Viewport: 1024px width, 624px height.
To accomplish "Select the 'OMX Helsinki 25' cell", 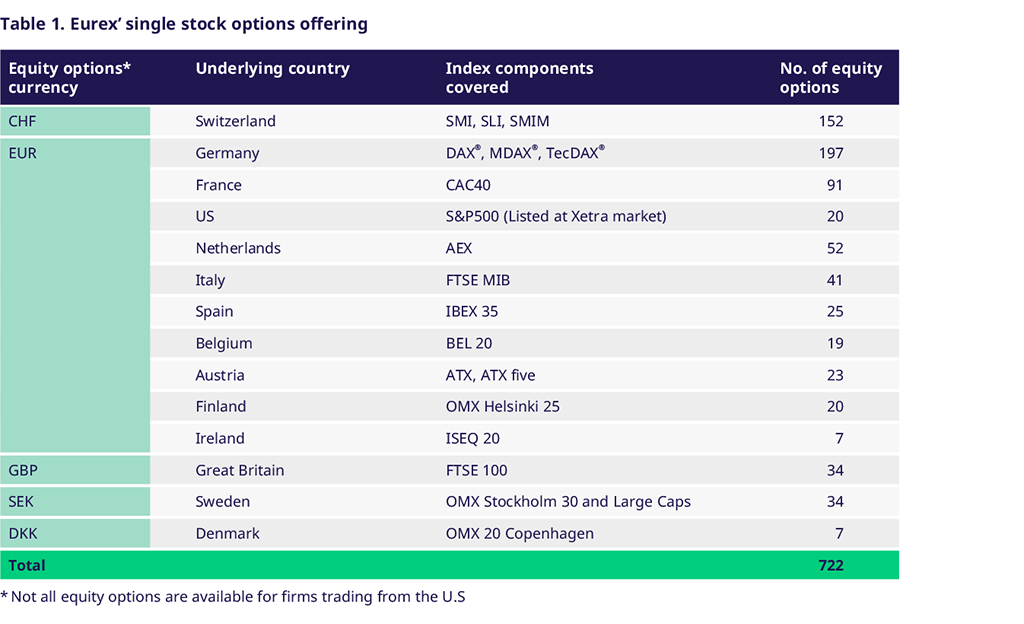I will (505, 407).
